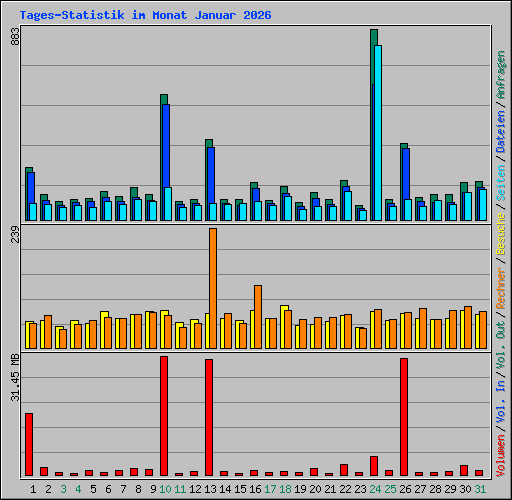Click the red legend word Volumen
Viewport: 512px width, 500px height.
tap(501, 456)
